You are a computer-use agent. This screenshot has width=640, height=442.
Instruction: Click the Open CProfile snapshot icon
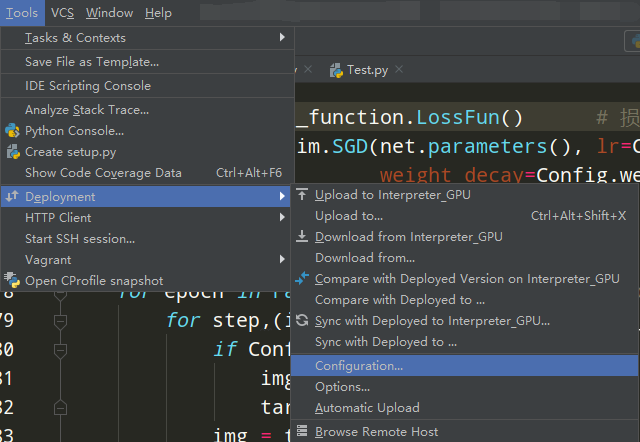click(12, 281)
